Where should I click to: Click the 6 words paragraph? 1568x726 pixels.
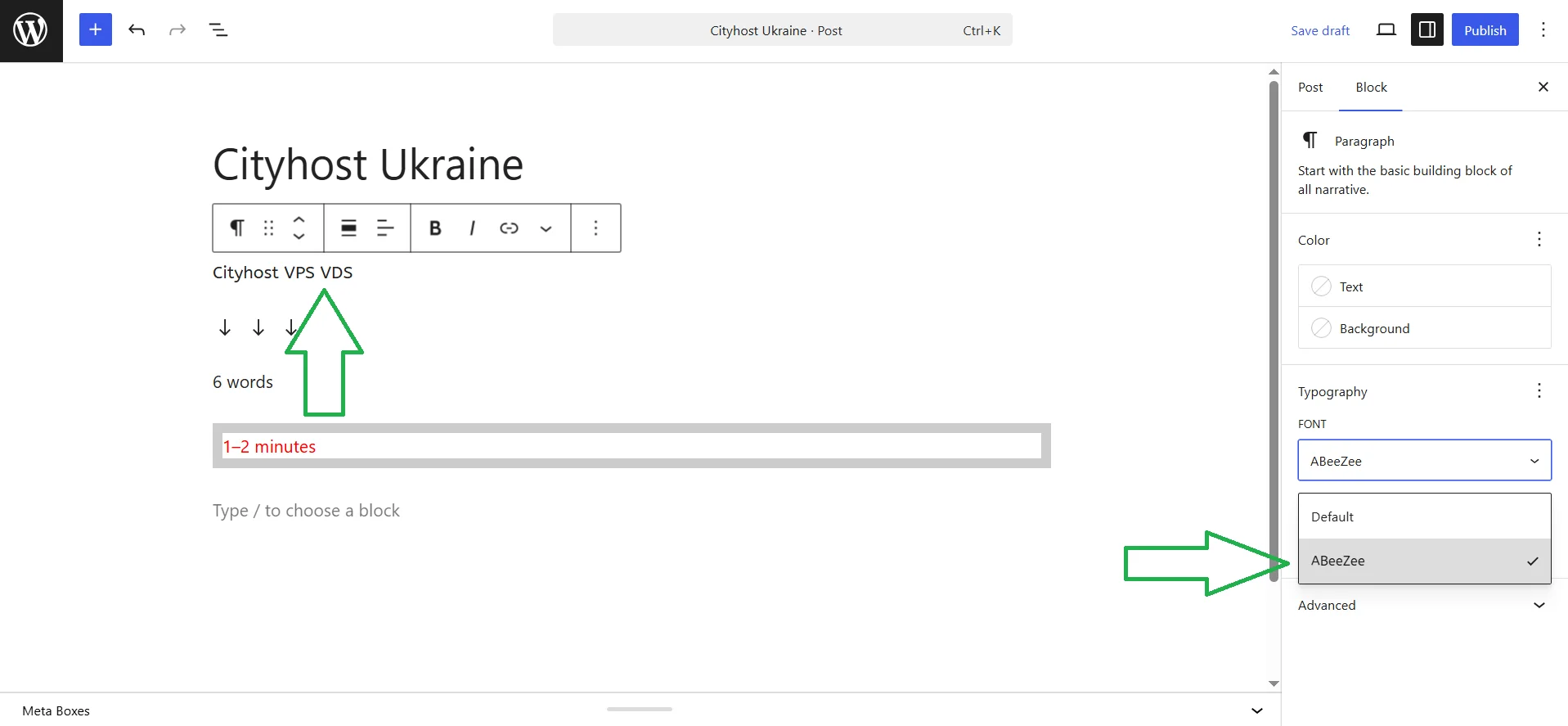click(x=243, y=382)
